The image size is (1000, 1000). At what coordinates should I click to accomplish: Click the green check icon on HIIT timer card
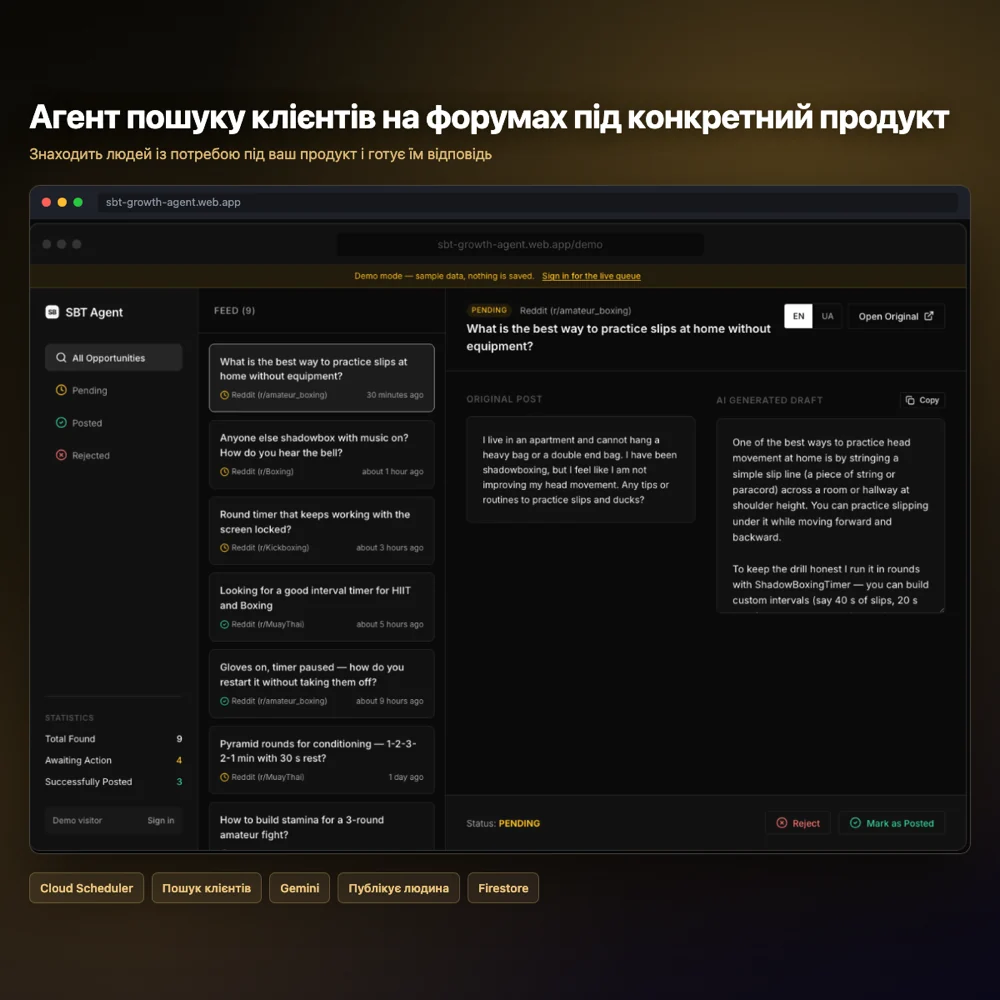point(224,624)
